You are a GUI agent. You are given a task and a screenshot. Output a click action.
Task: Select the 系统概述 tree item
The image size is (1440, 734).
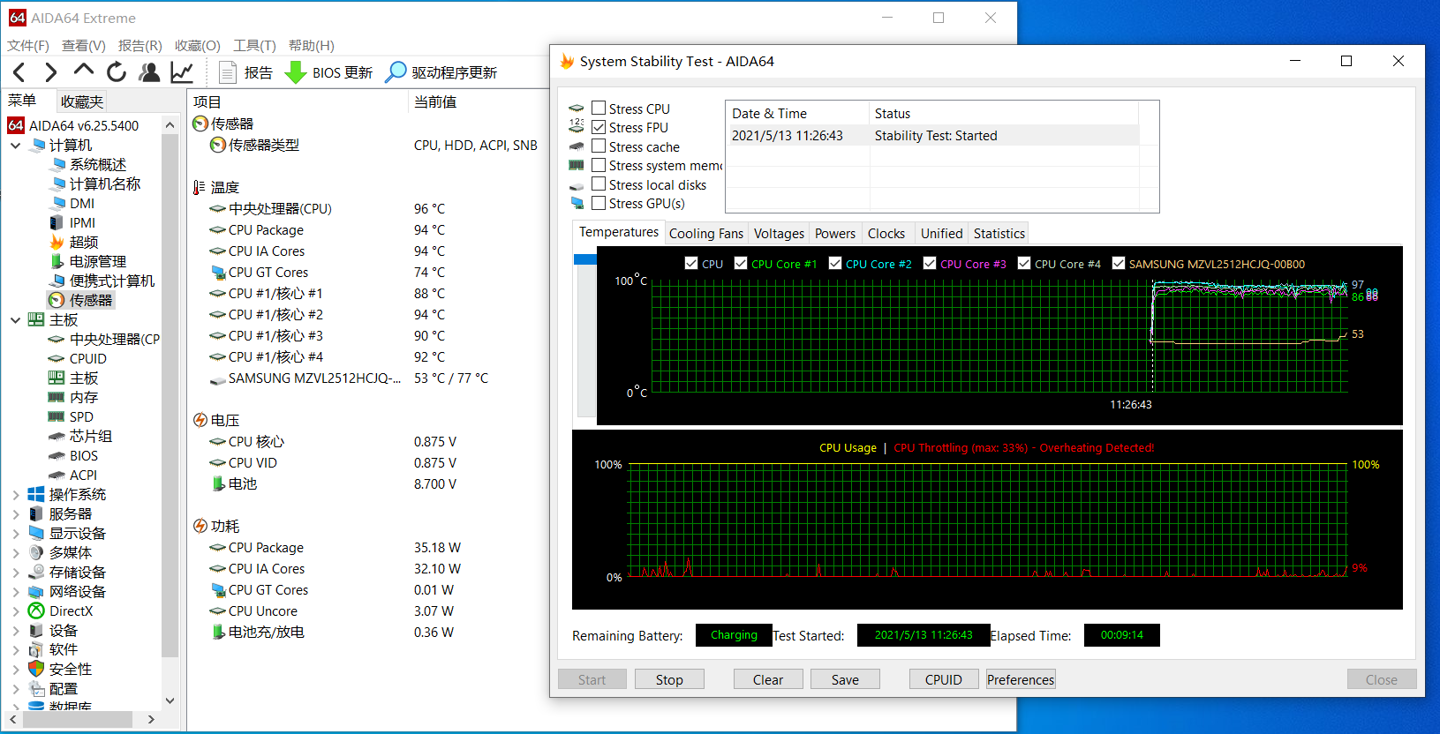coord(87,164)
